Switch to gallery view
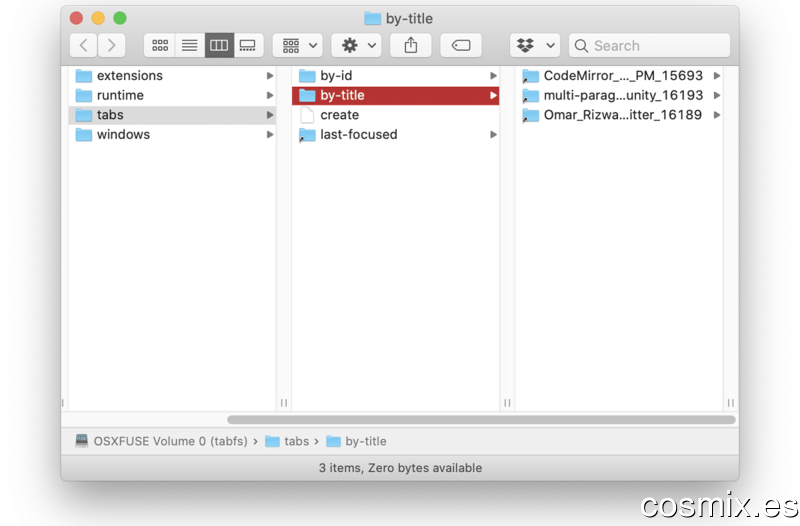The height and width of the screenshot is (526, 800). tap(248, 45)
